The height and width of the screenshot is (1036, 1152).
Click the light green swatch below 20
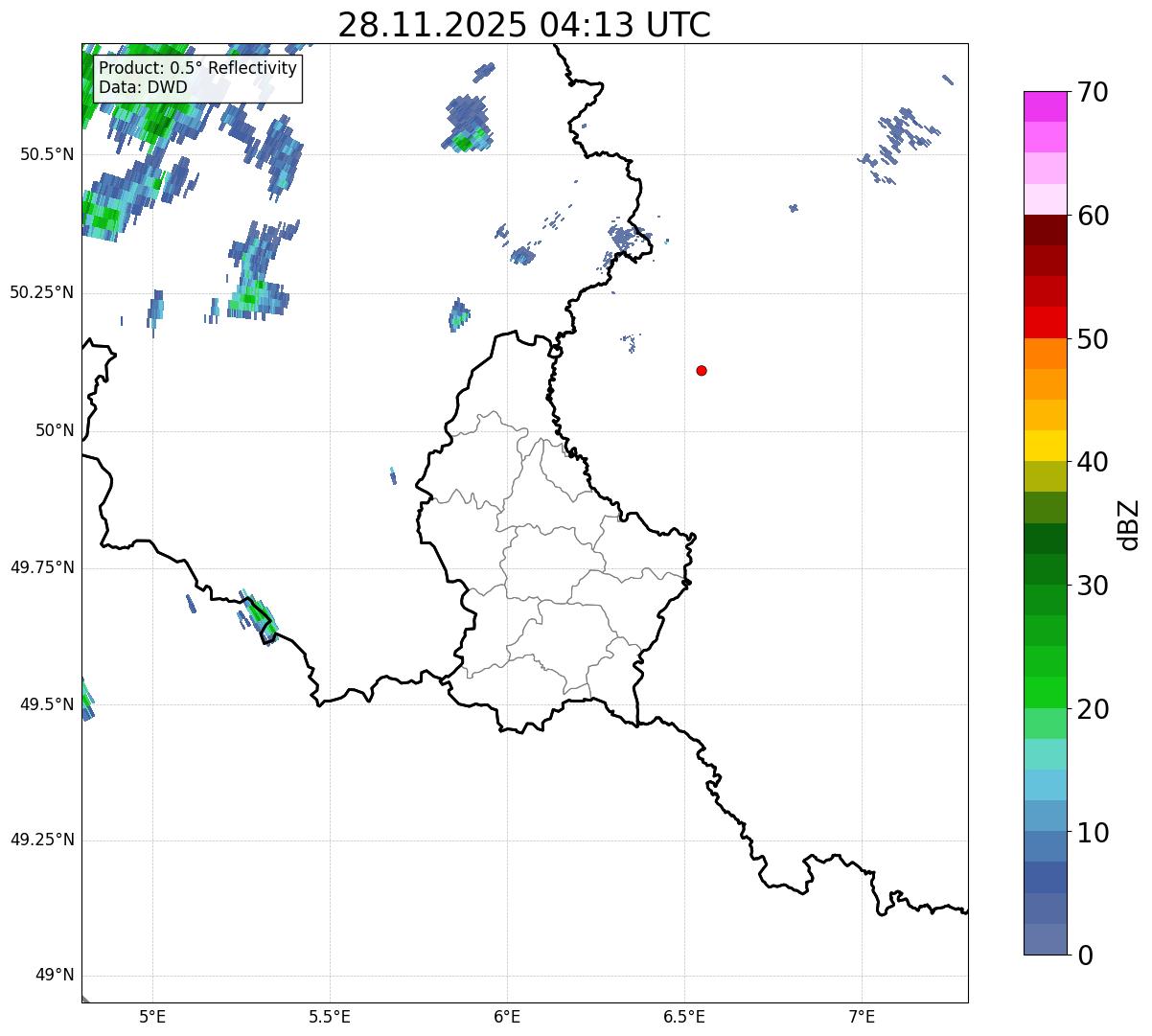coord(1046,724)
